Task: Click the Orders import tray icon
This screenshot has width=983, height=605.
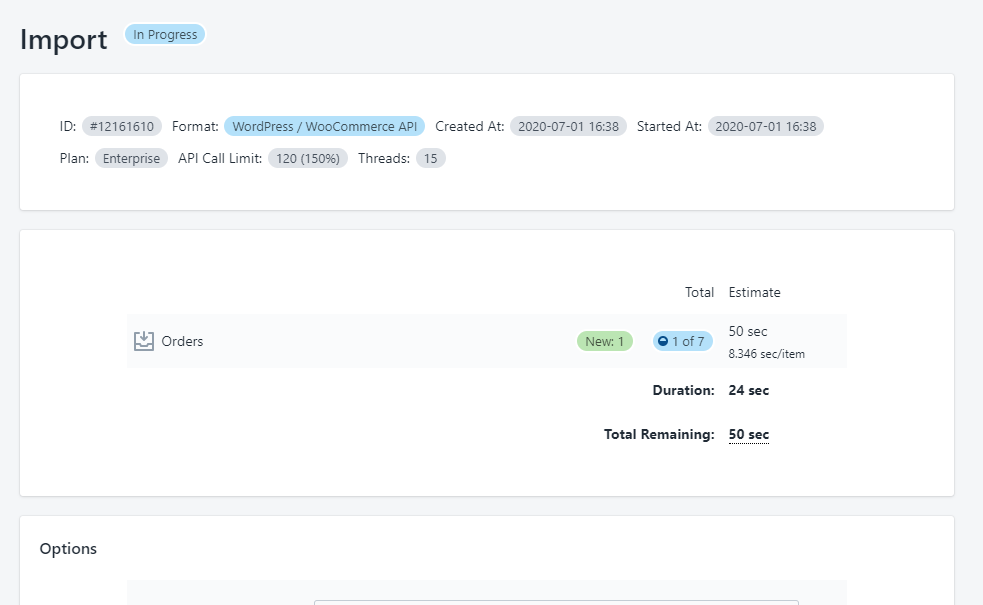Action: pyautogui.click(x=144, y=341)
